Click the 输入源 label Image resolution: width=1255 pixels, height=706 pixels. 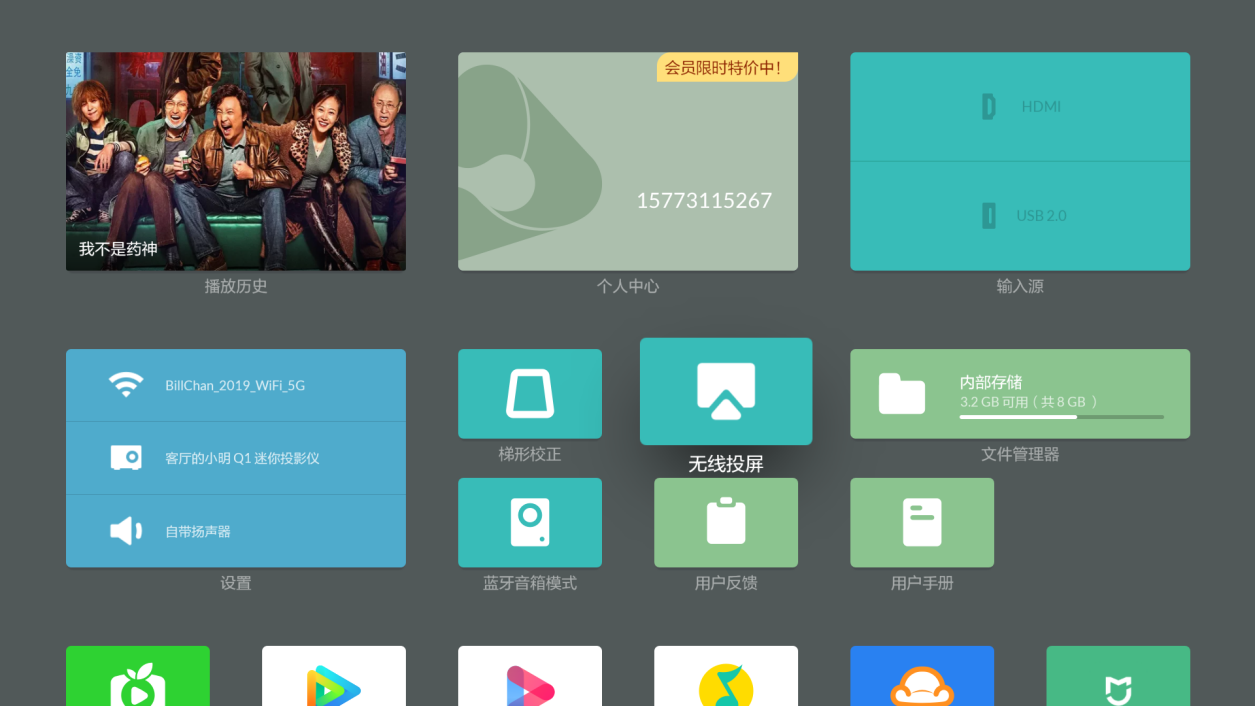point(1020,286)
